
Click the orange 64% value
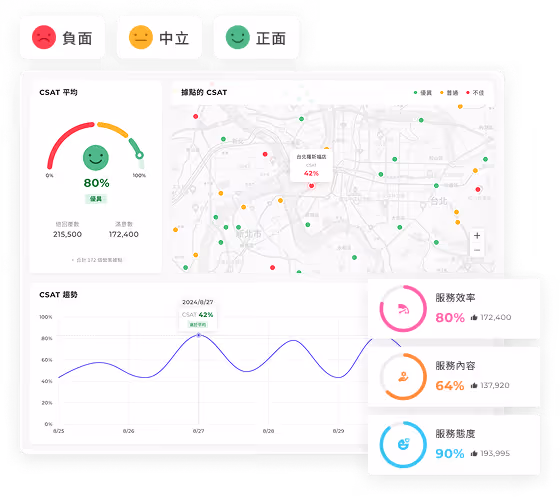click(450, 386)
